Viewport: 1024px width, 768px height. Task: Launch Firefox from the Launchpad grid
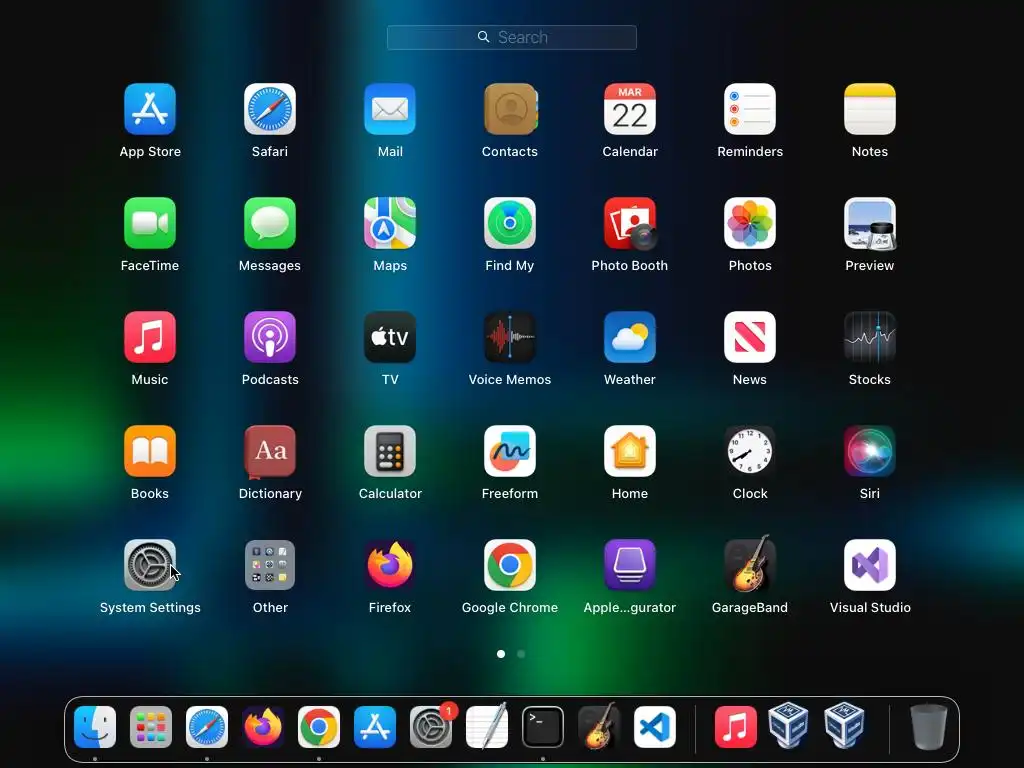390,565
